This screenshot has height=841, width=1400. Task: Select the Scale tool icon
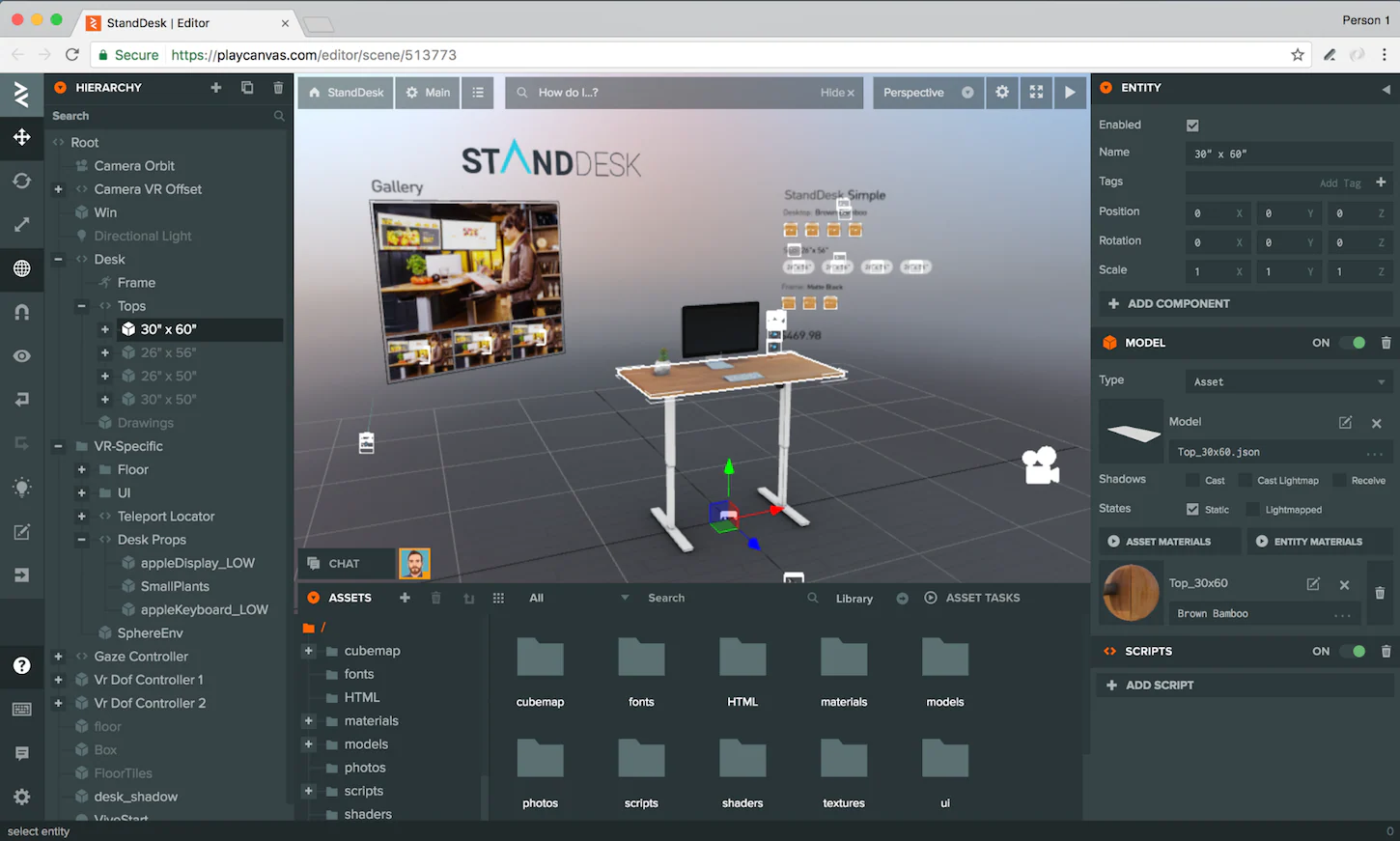21,225
